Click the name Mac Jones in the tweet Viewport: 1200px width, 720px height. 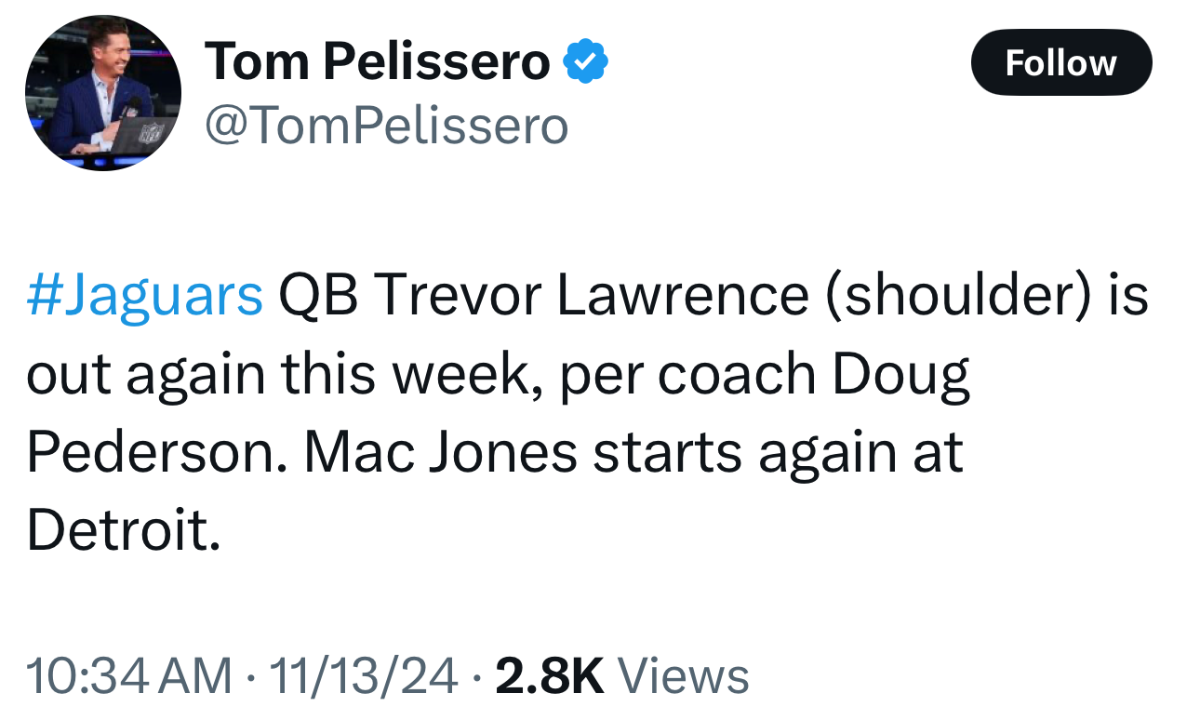(x=441, y=452)
